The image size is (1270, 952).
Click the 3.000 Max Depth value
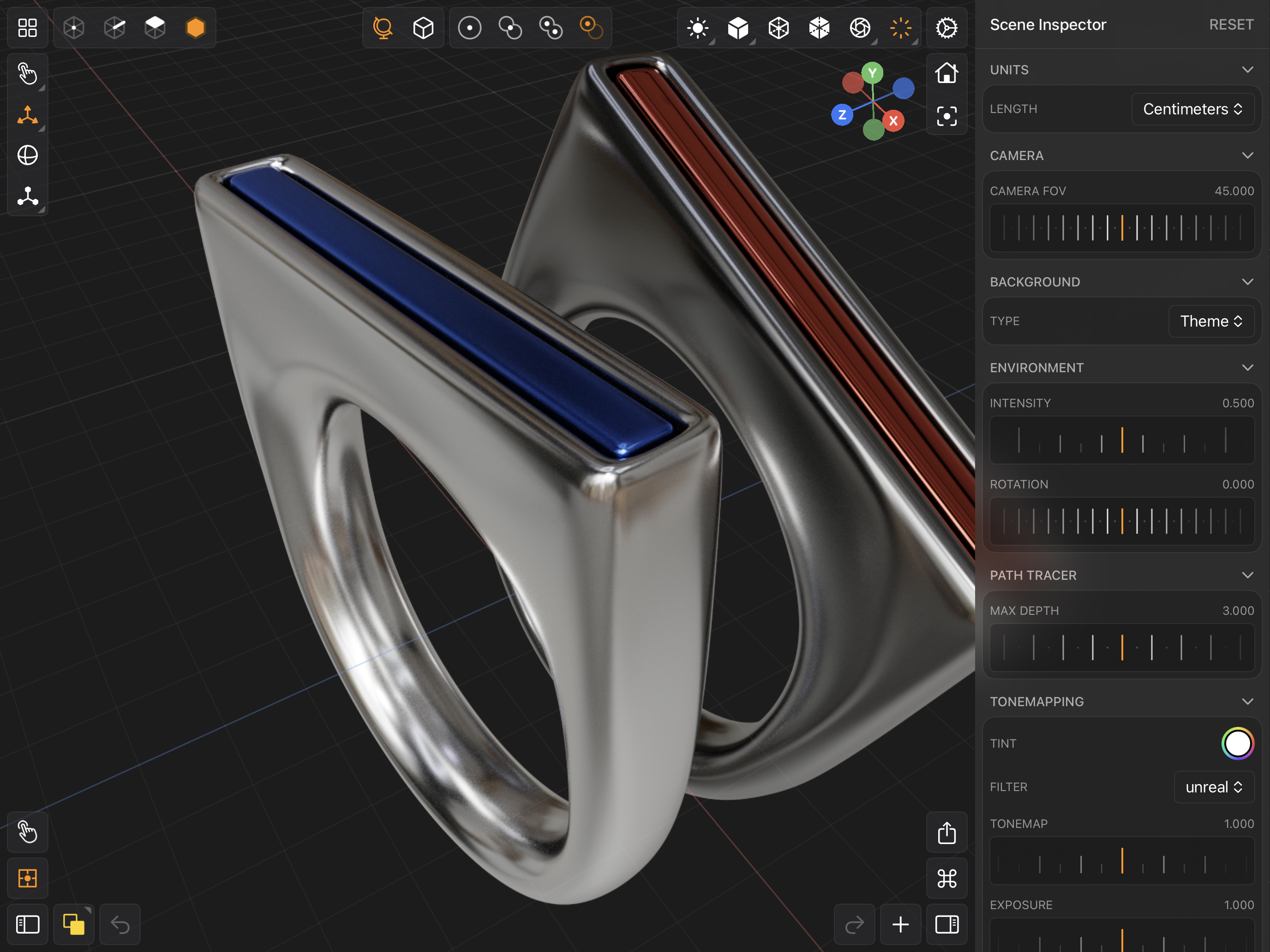click(x=1238, y=611)
